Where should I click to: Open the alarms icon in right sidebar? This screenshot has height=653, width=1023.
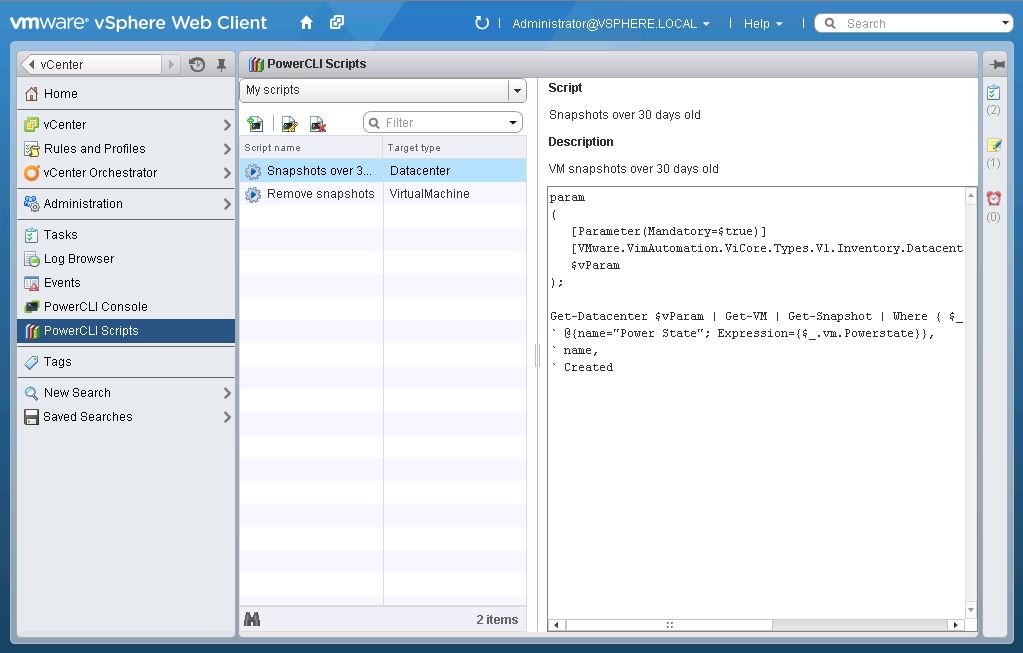click(x=993, y=198)
